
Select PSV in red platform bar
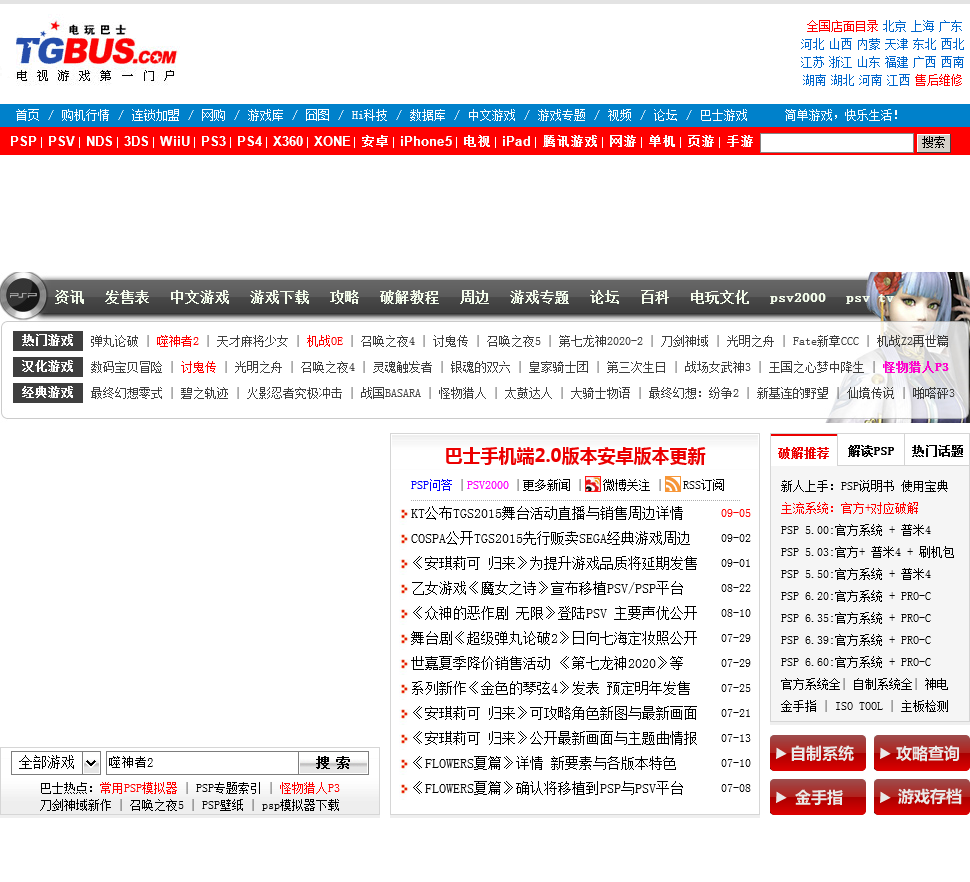click(61, 142)
